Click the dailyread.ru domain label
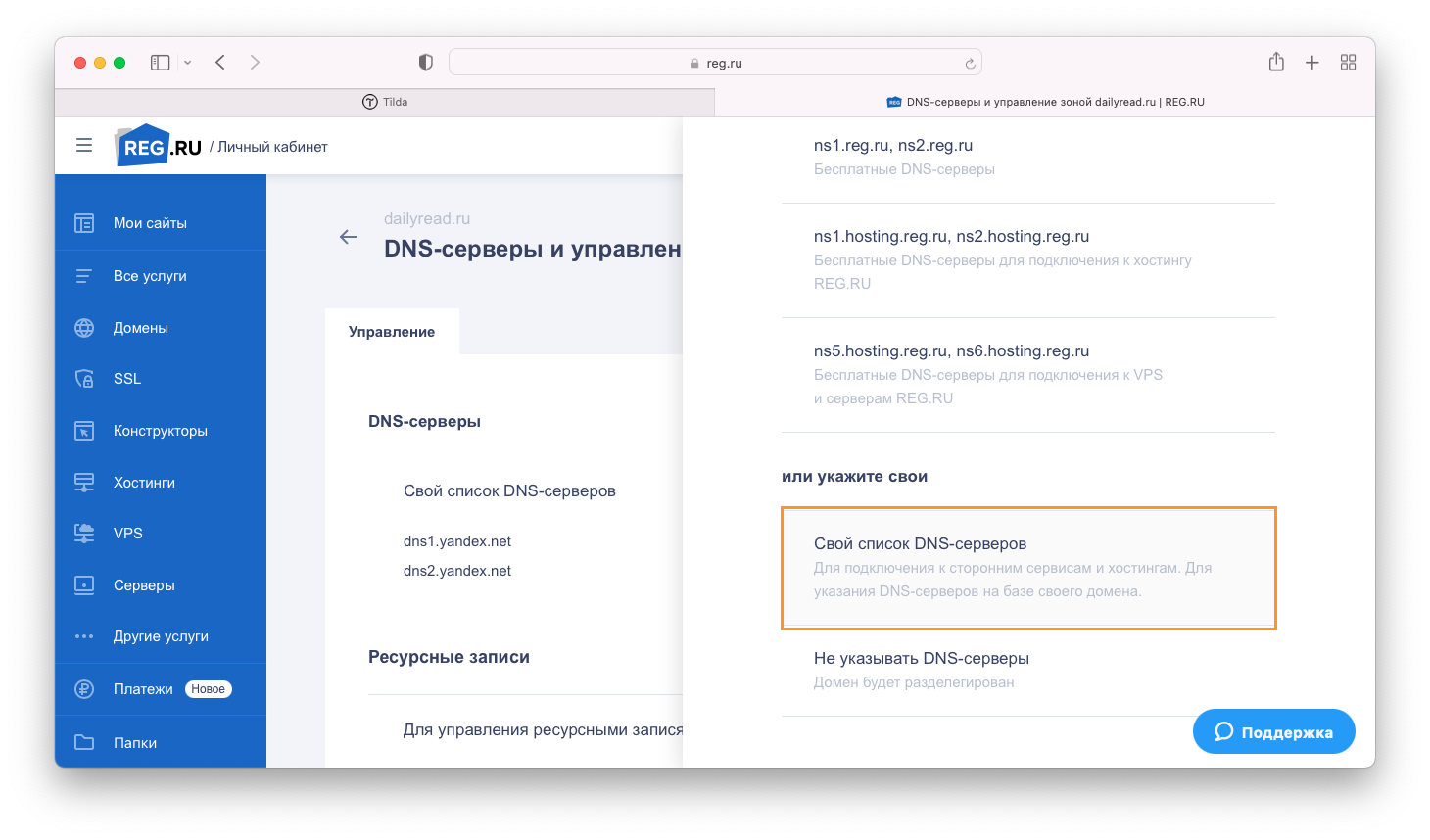The width and height of the screenshot is (1430, 840). click(x=427, y=218)
